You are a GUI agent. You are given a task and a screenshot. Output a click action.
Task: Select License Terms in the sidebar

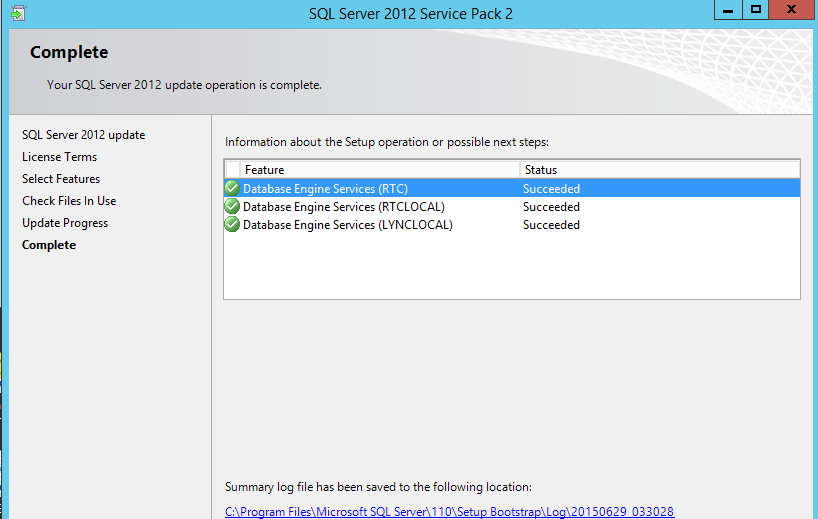pyautogui.click(x=59, y=157)
